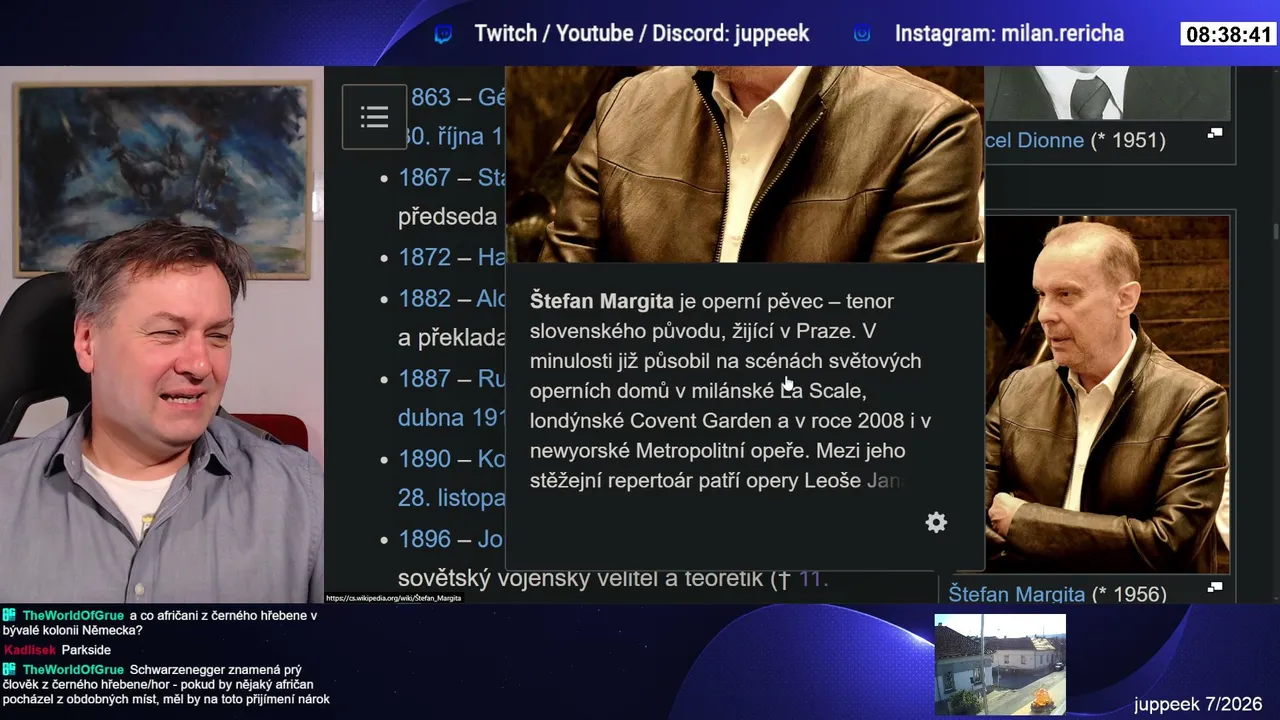Go to the 1890 year link

pos(425,458)
